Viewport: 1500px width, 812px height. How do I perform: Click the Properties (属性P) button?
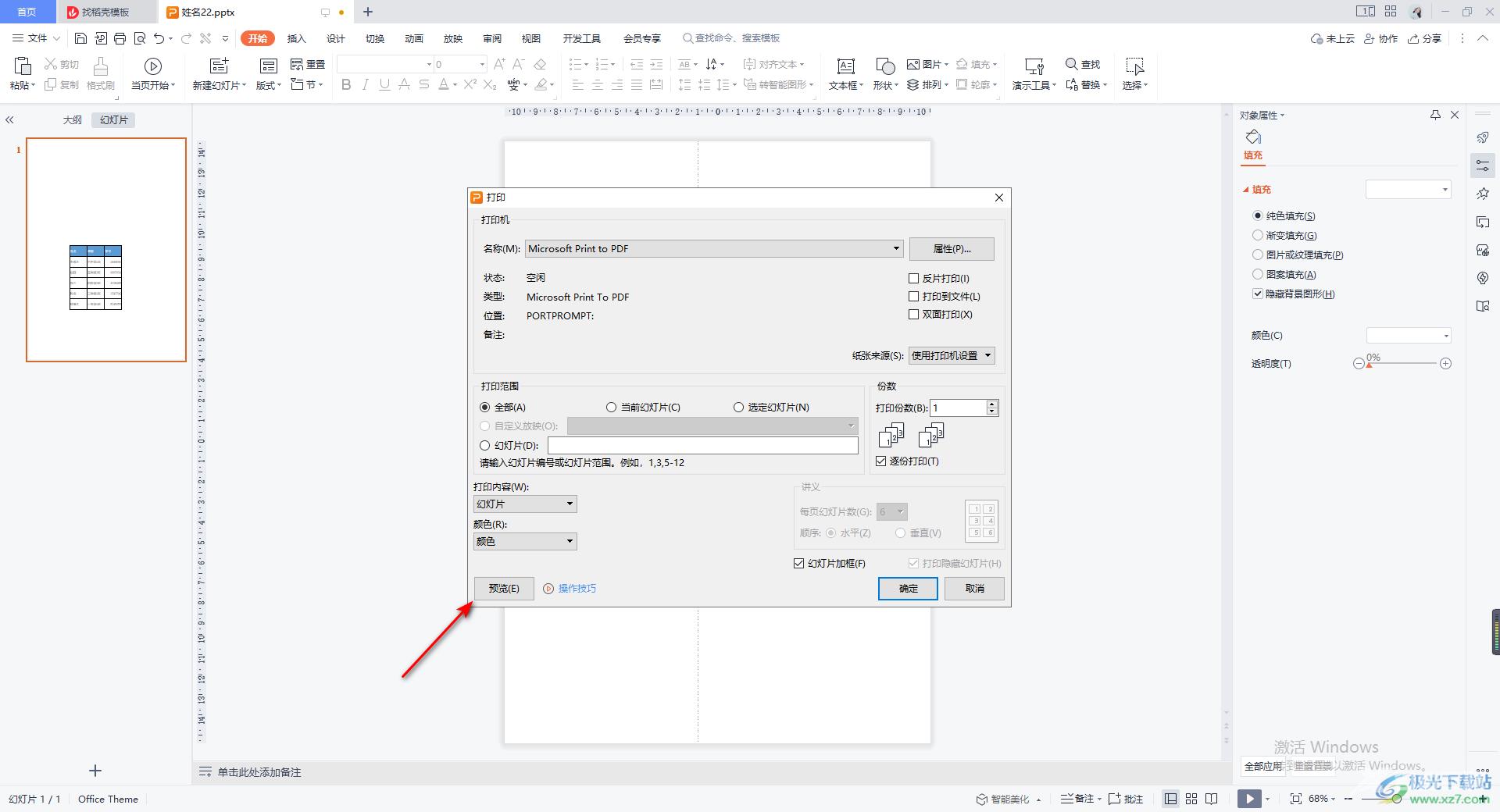952,248
